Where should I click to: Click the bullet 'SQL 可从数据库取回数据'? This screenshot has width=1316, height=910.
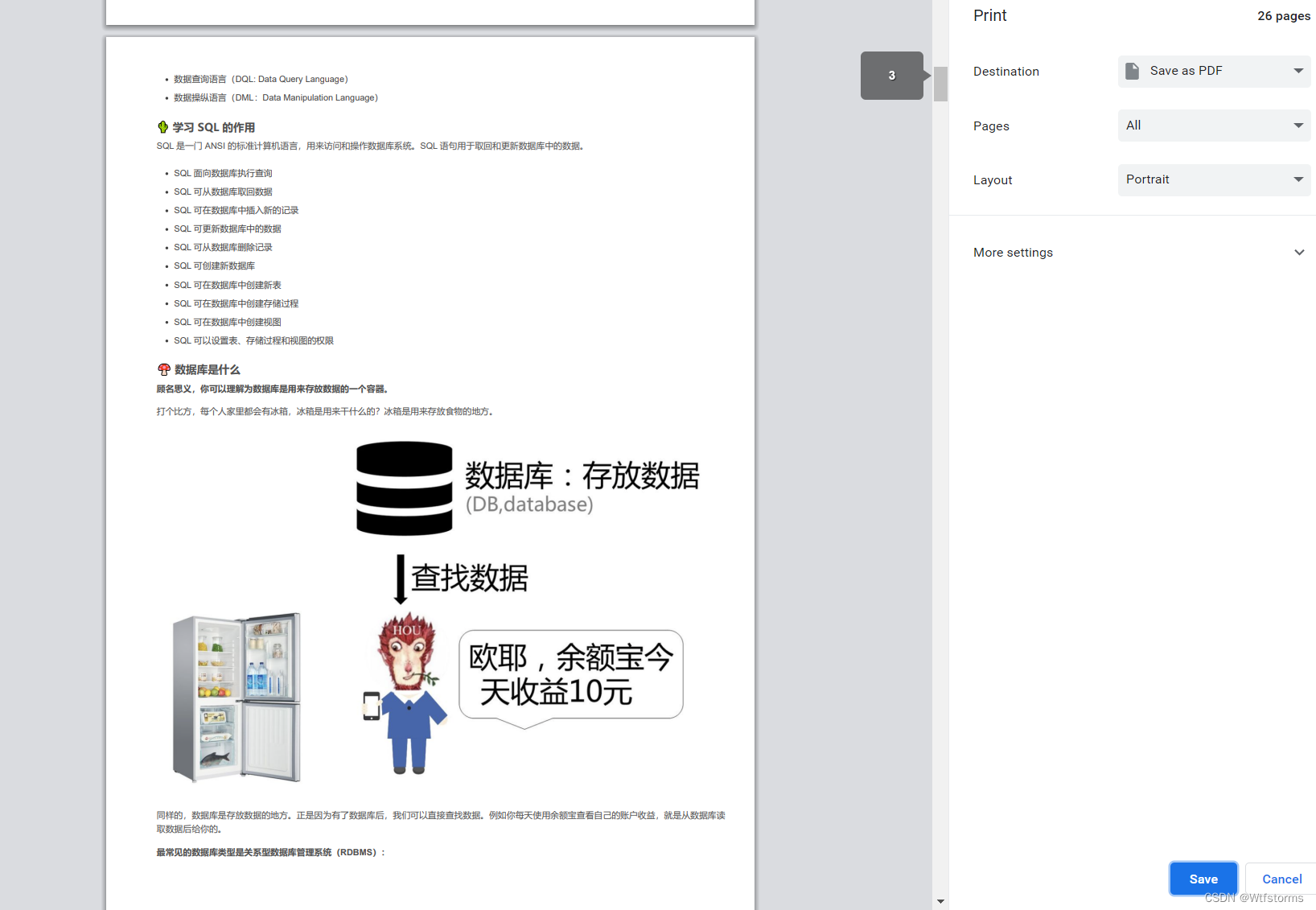coord(223,191)
